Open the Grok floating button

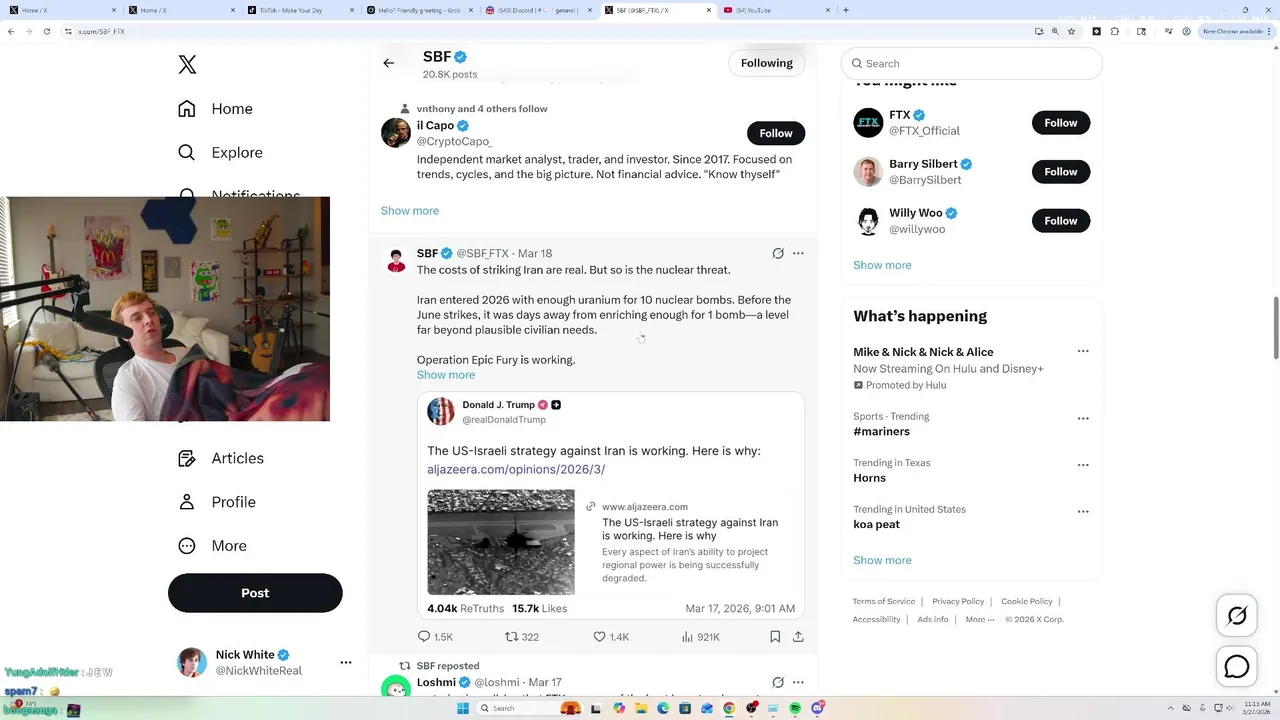1237,616
